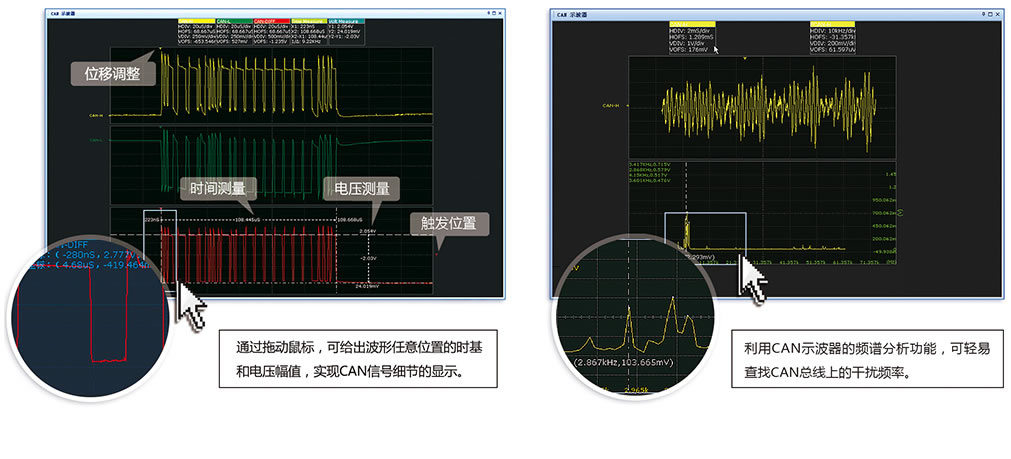Click the 电压测量 callout label
Image resolution: width=1011 pixels, height=459 pixels.
(361, 188)
